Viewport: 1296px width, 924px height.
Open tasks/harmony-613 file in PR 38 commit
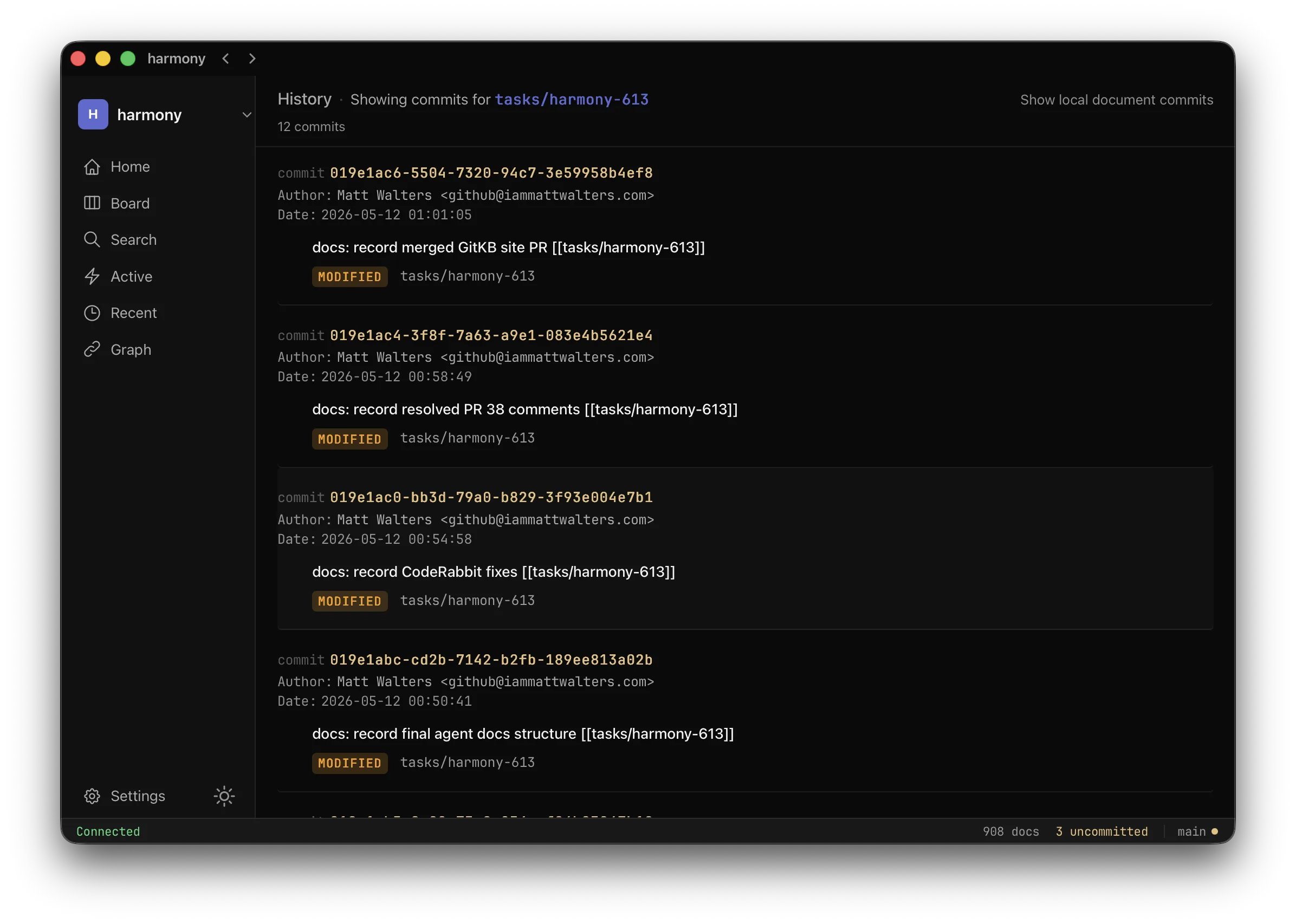point(467,439)
